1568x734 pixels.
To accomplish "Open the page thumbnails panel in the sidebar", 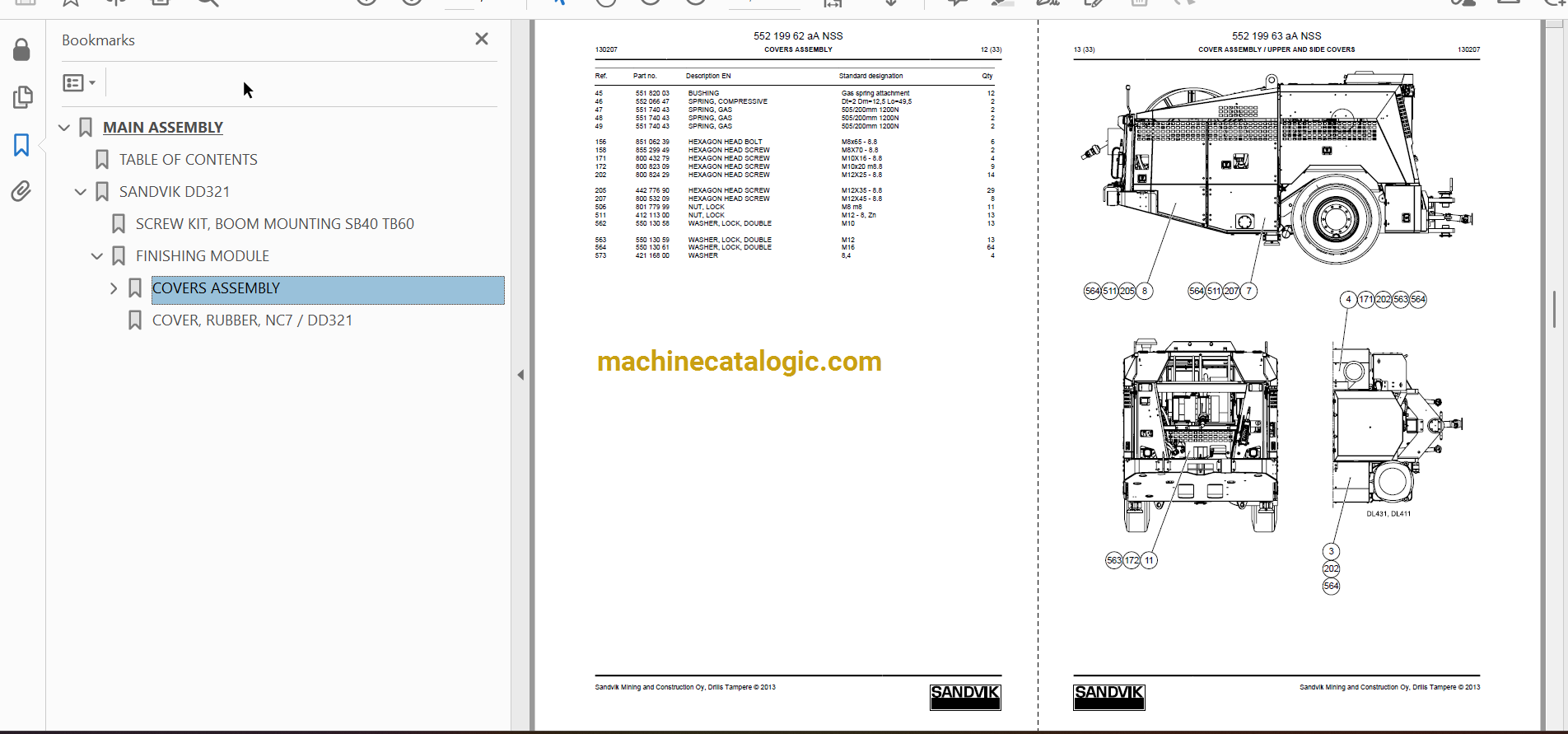I will point(22,97).
